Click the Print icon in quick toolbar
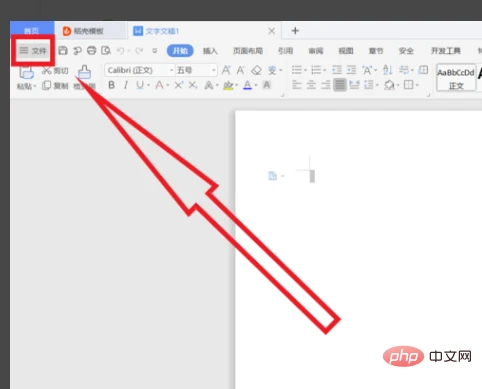 pyautogui.click(x=92, y=51)
